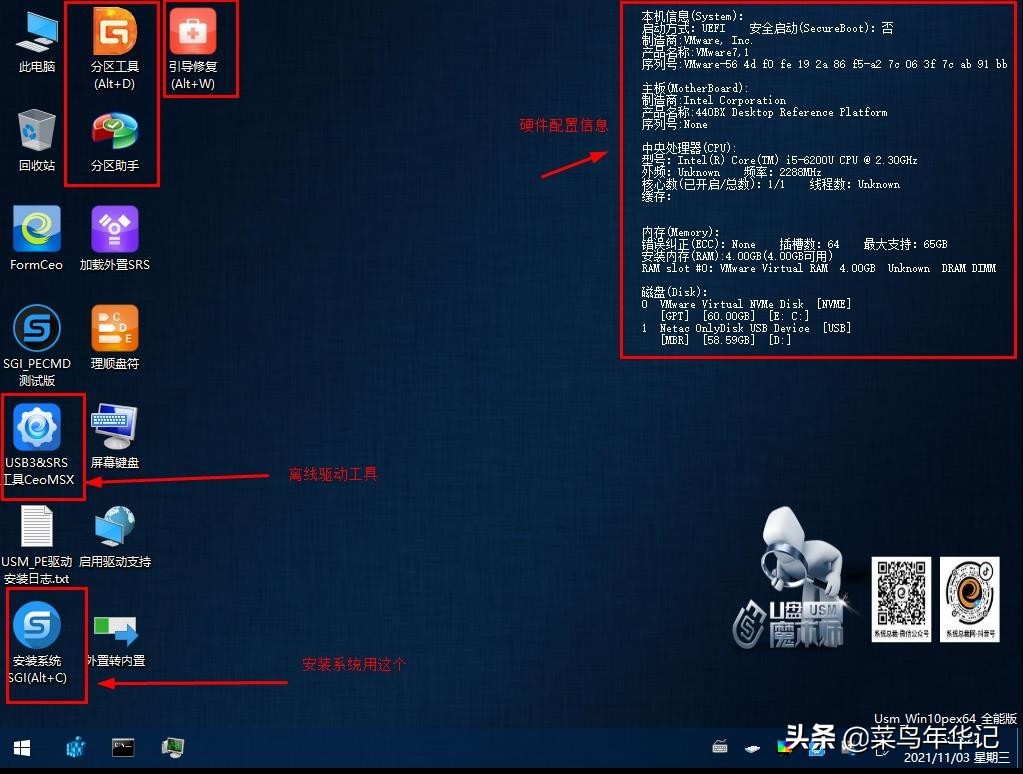Open the 屏幕键盘 on-screen keyboard

[113, 430]
